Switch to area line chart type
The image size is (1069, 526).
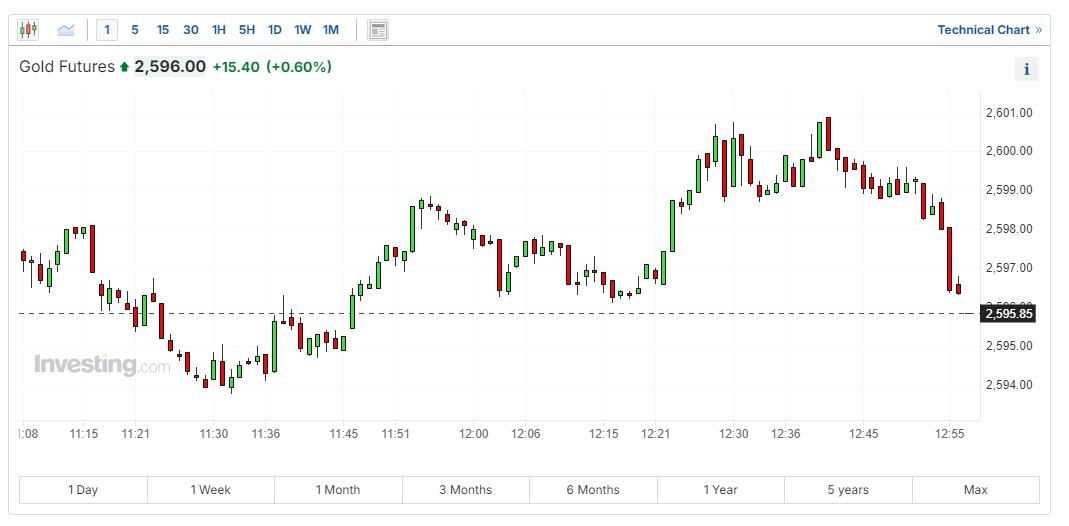66,30
